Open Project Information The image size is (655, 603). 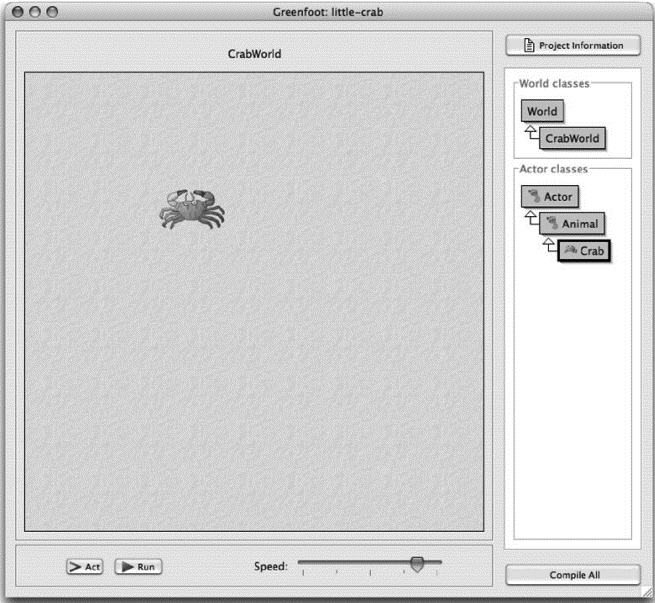[573, 45]
